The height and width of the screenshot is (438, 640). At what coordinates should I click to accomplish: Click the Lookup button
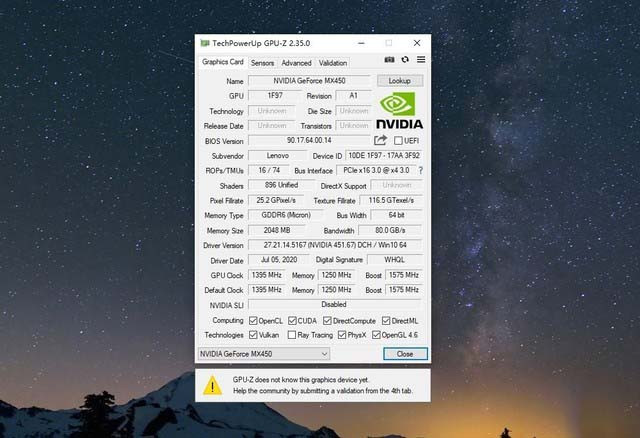[x=400, y=81]
